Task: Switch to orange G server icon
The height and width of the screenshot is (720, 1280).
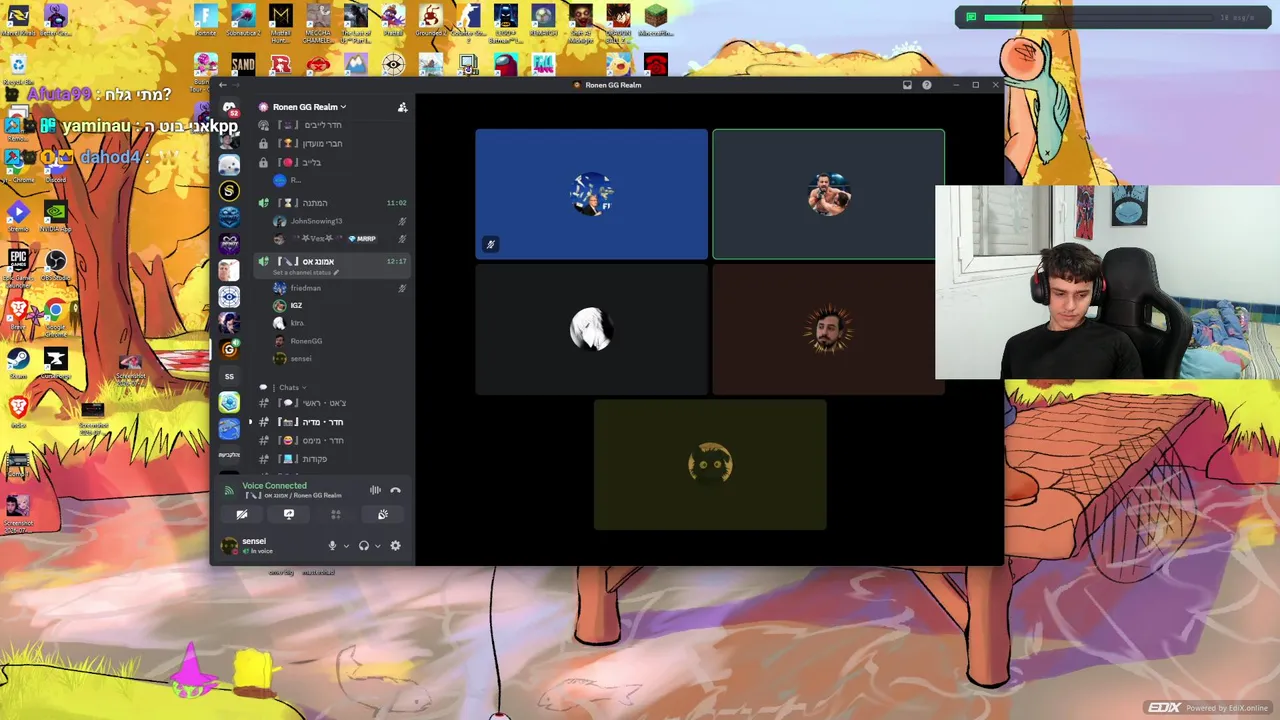Action: point(229,349)
